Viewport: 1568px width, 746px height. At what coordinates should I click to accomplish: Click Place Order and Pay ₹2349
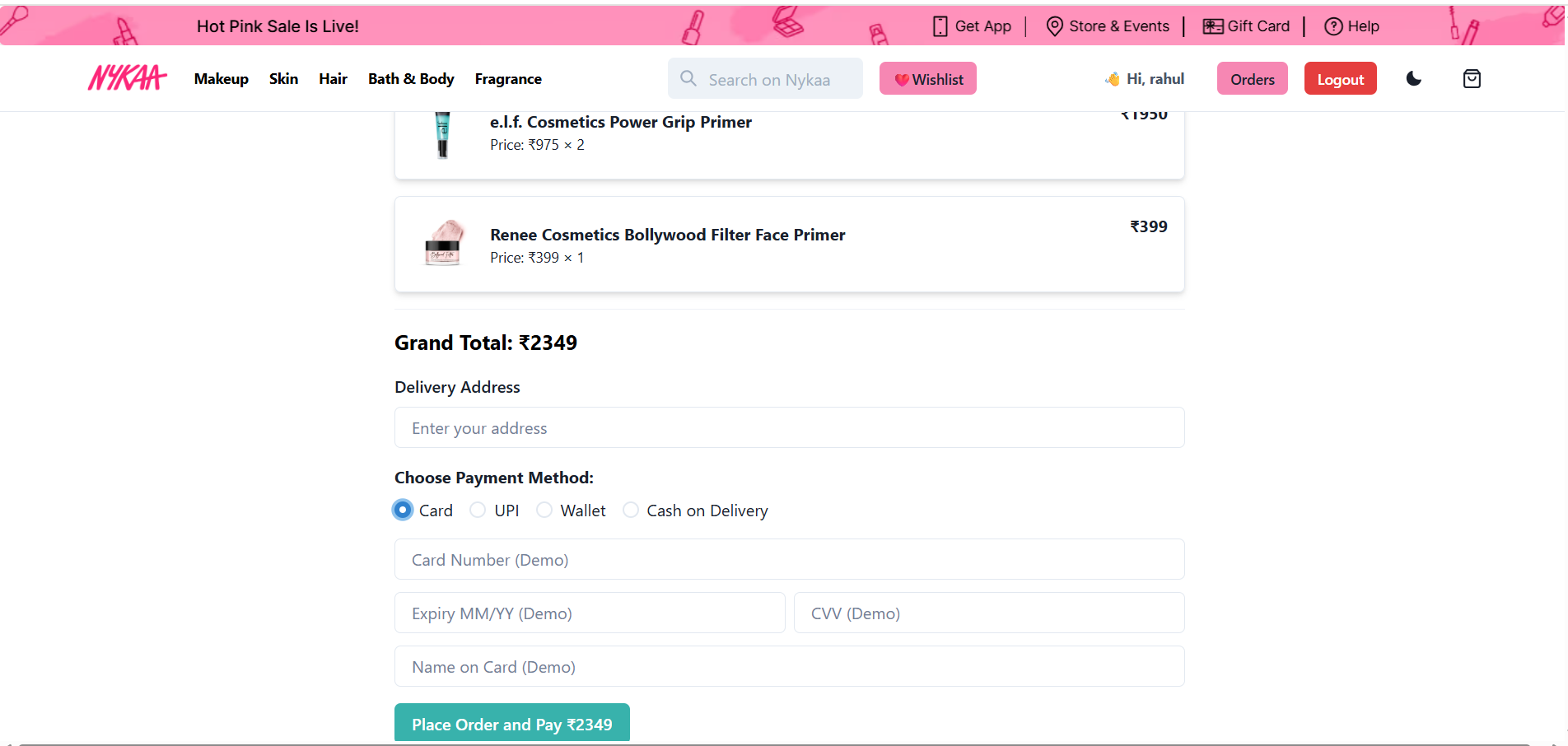512,723
